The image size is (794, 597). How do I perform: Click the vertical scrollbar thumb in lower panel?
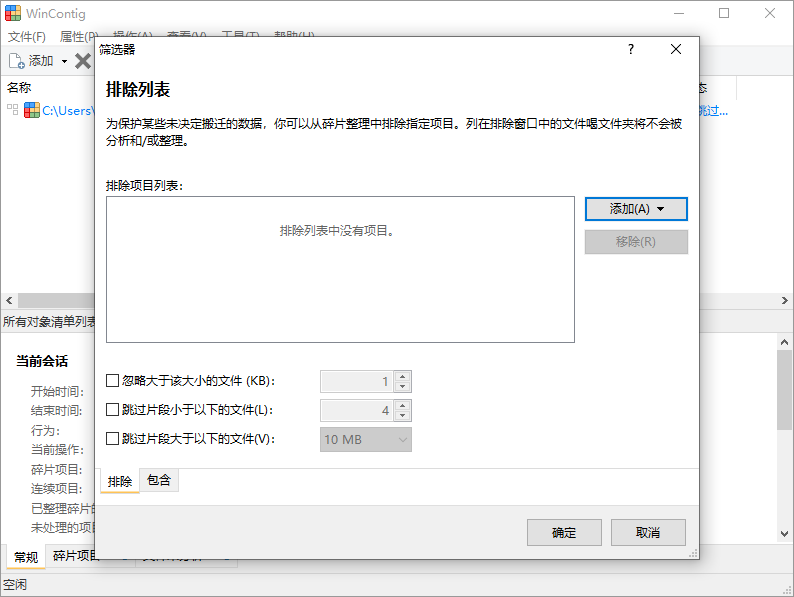784,390
